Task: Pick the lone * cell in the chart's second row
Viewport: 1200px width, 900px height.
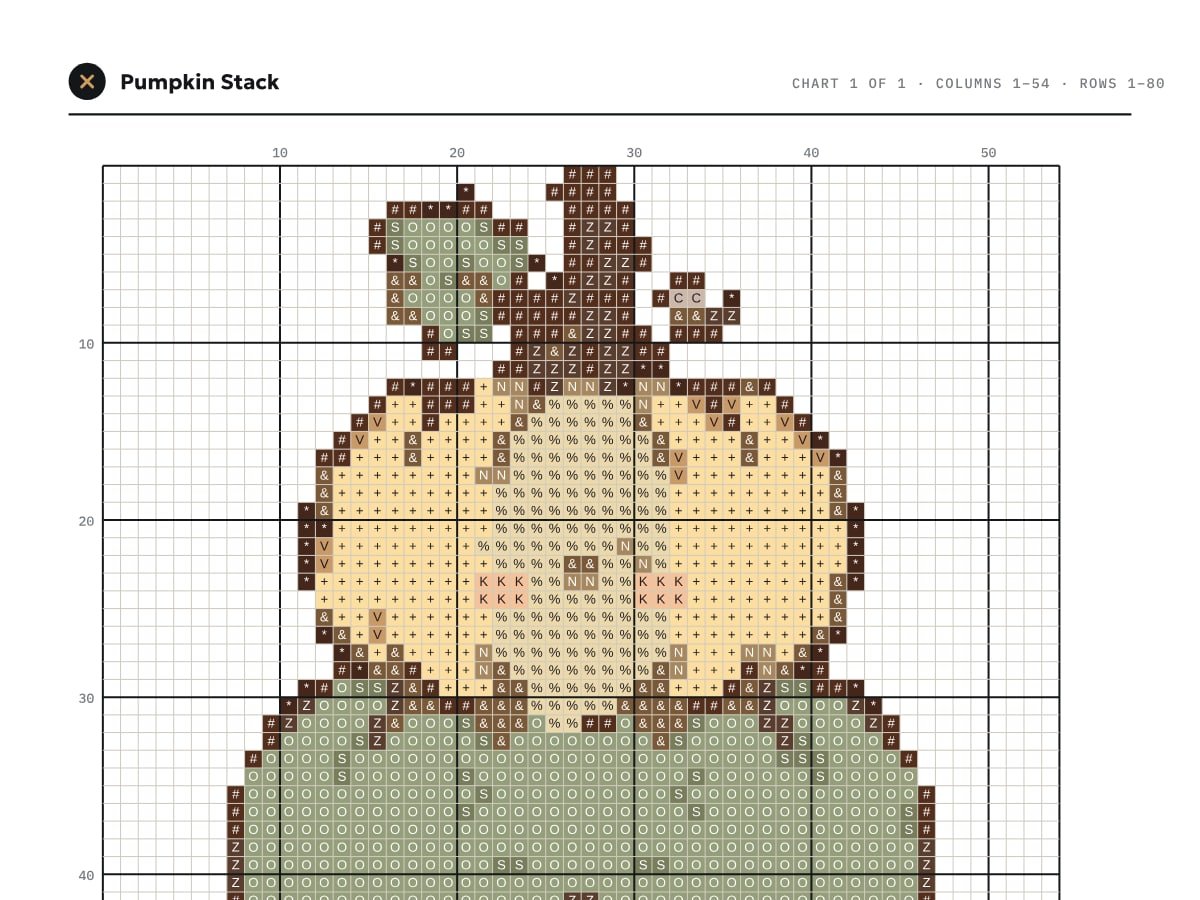Action: click(x=466, y=192)
